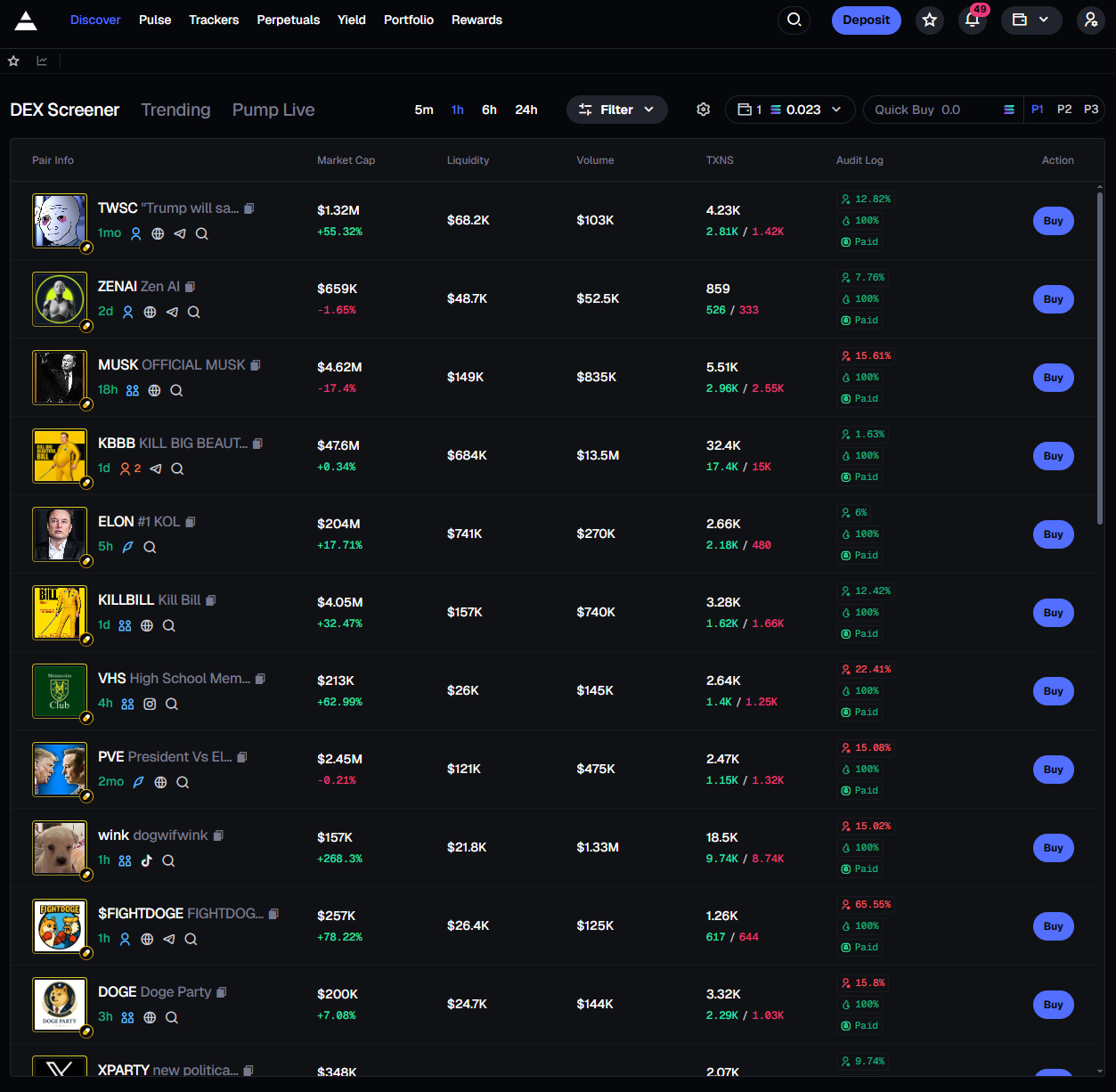Open the Rewards page
The height and width of the screenshot is (1092, 1116).
point(477,20)
